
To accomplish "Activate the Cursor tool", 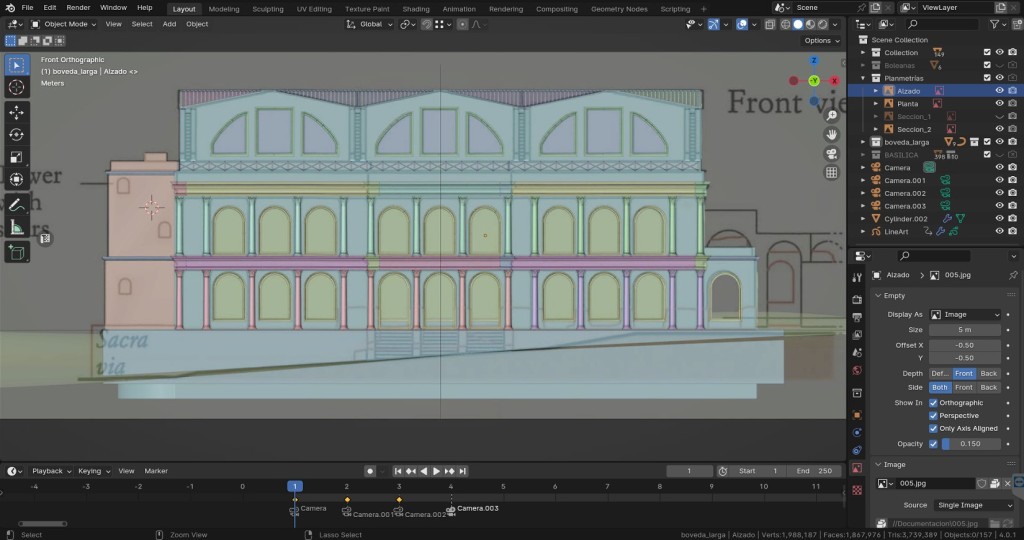I will pos(16,88).
